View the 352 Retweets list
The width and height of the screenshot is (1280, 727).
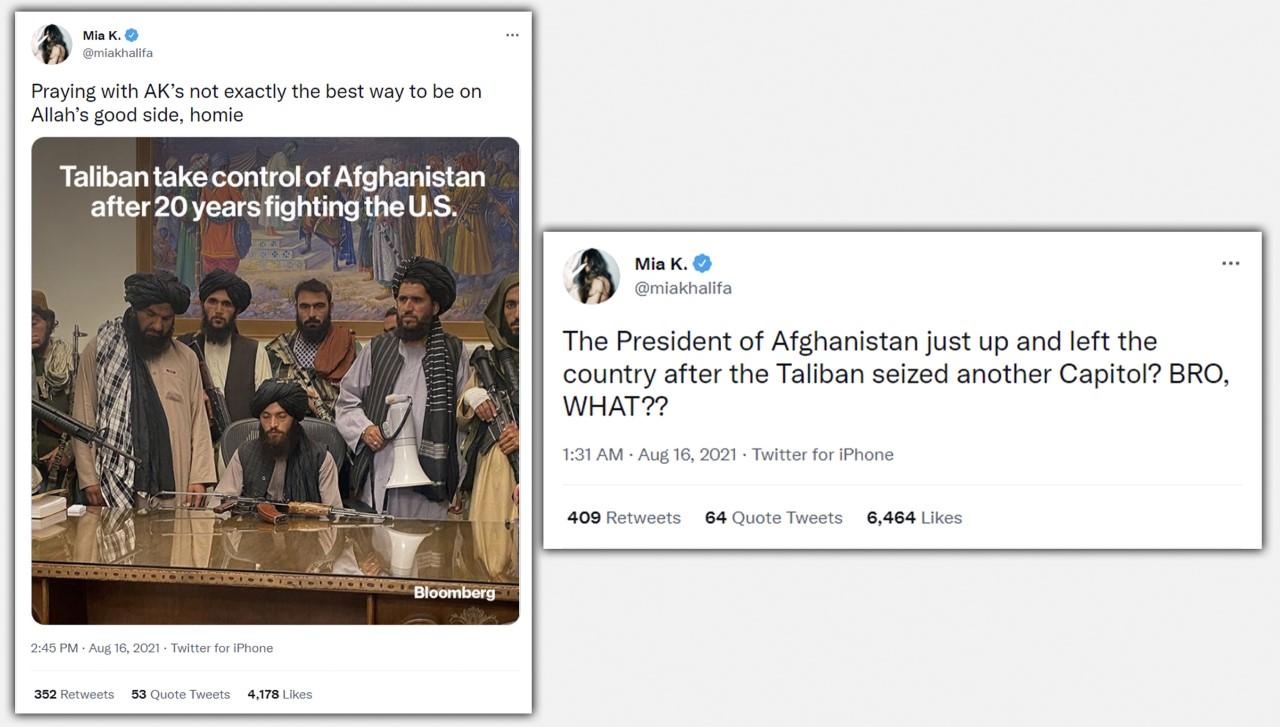pos(74,694)
